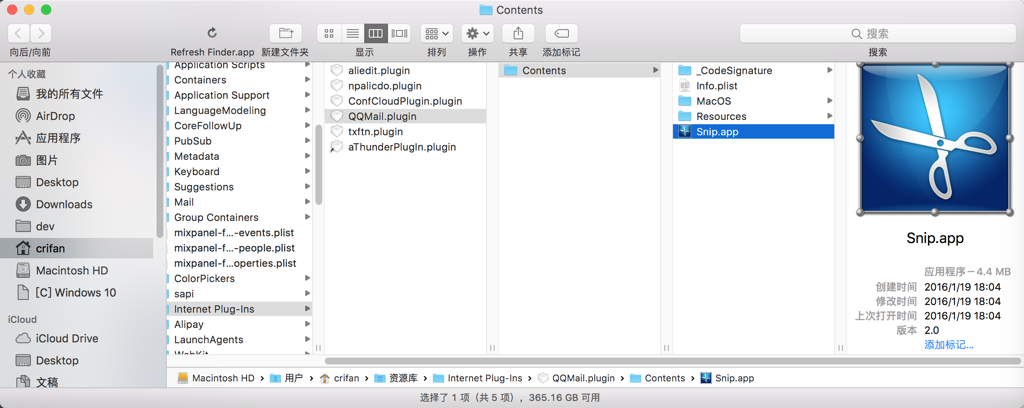Select the mixpanel-f…-events.plist file
This screenshot has height=408, width=1024.
[x=240, y=232]
